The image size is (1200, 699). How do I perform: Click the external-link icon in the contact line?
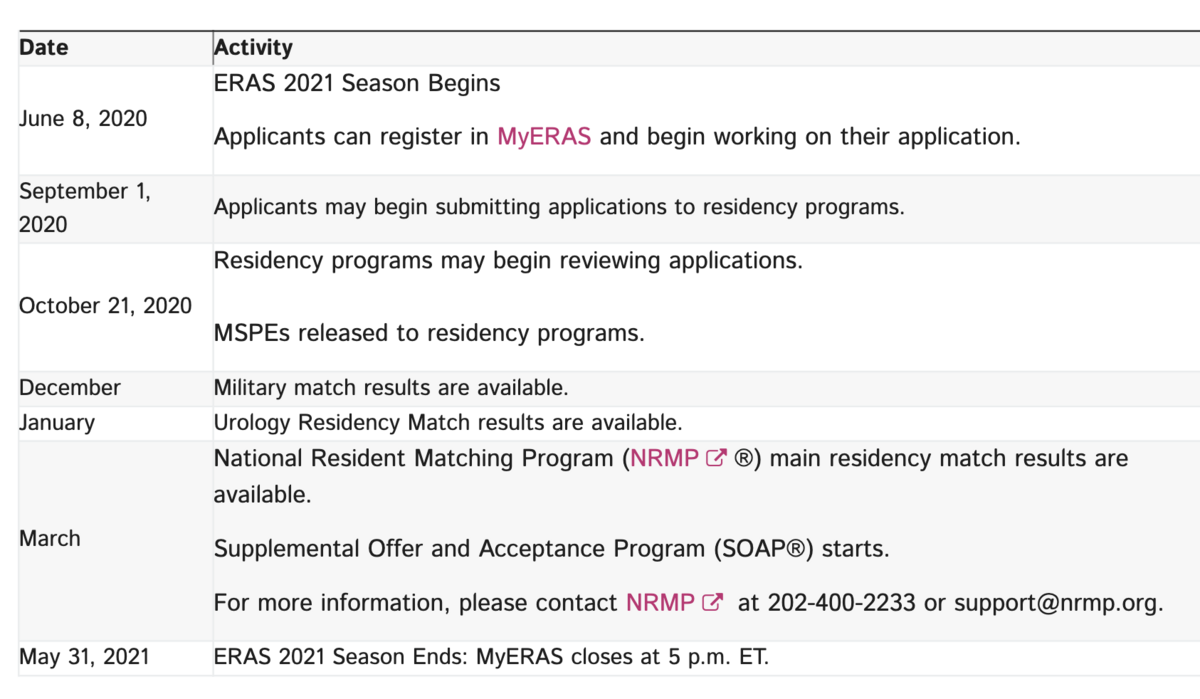712,603
